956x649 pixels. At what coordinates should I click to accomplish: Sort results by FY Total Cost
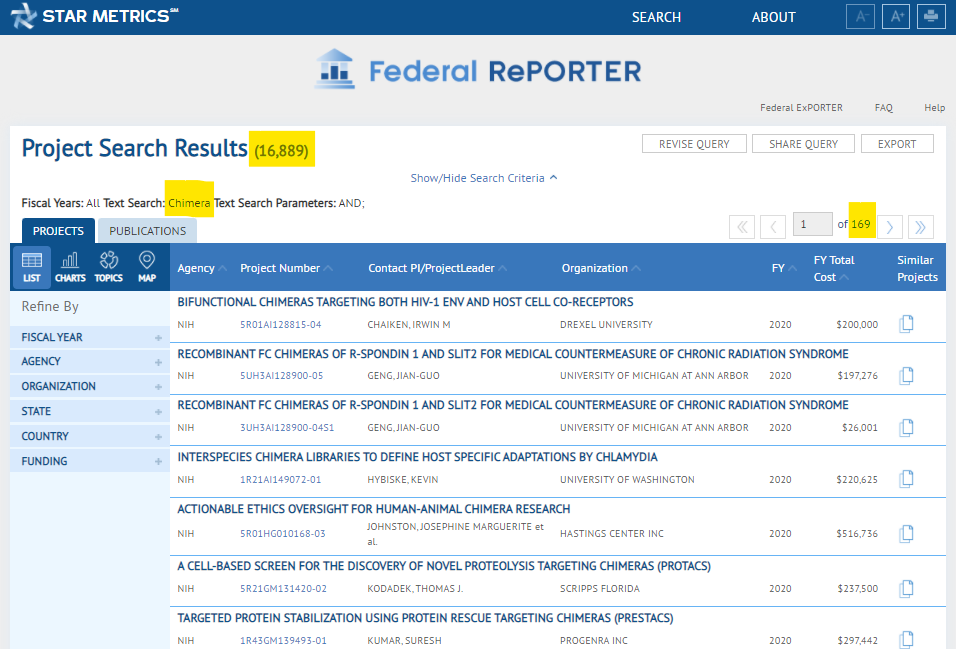(833, 268)
